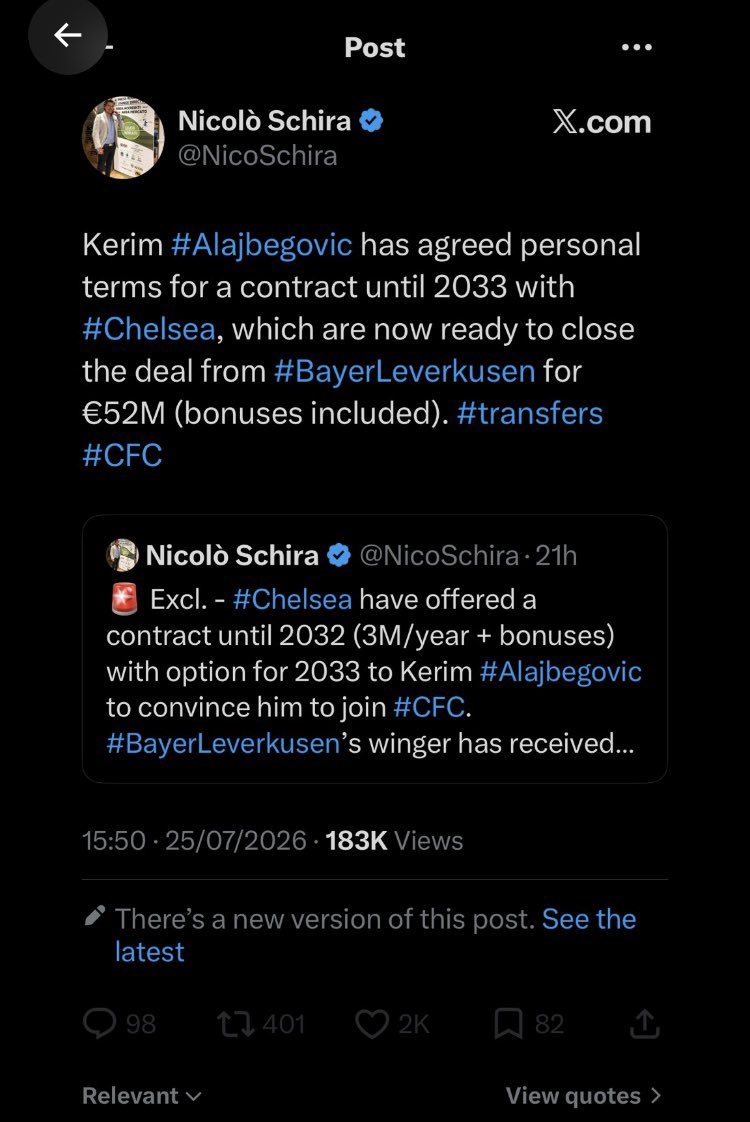Open the quoted Excl. post card
Screen dimensions: 750x1122
(375, 648)
